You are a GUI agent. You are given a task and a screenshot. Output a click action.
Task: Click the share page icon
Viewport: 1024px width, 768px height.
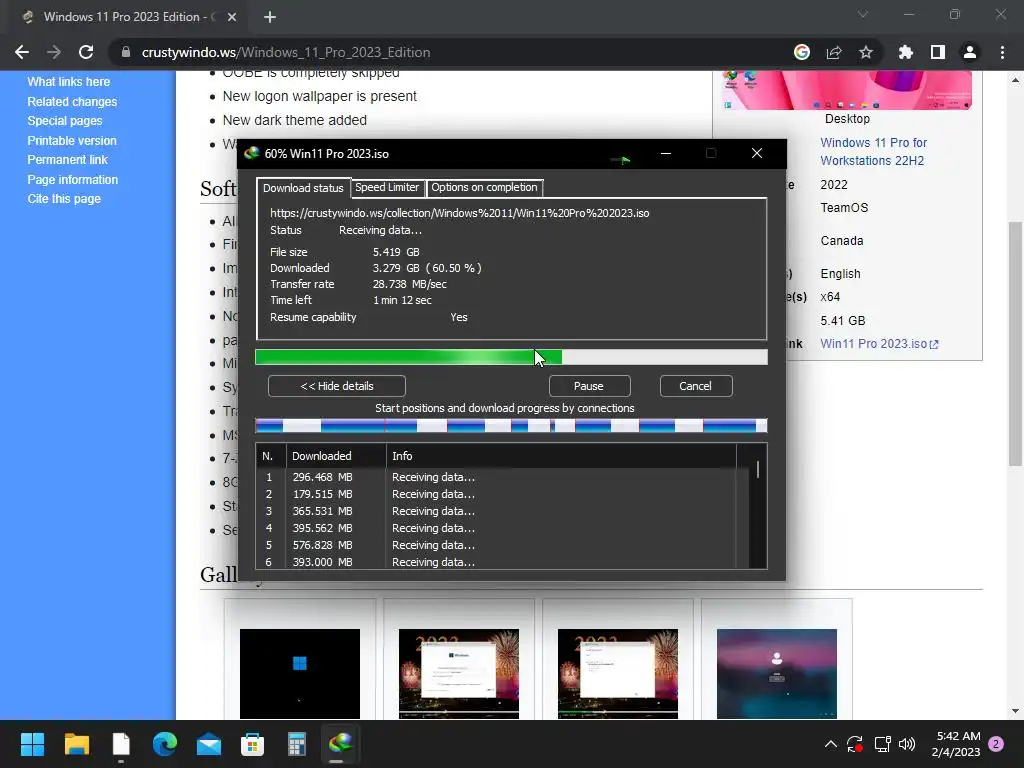(x=834, y=52)
